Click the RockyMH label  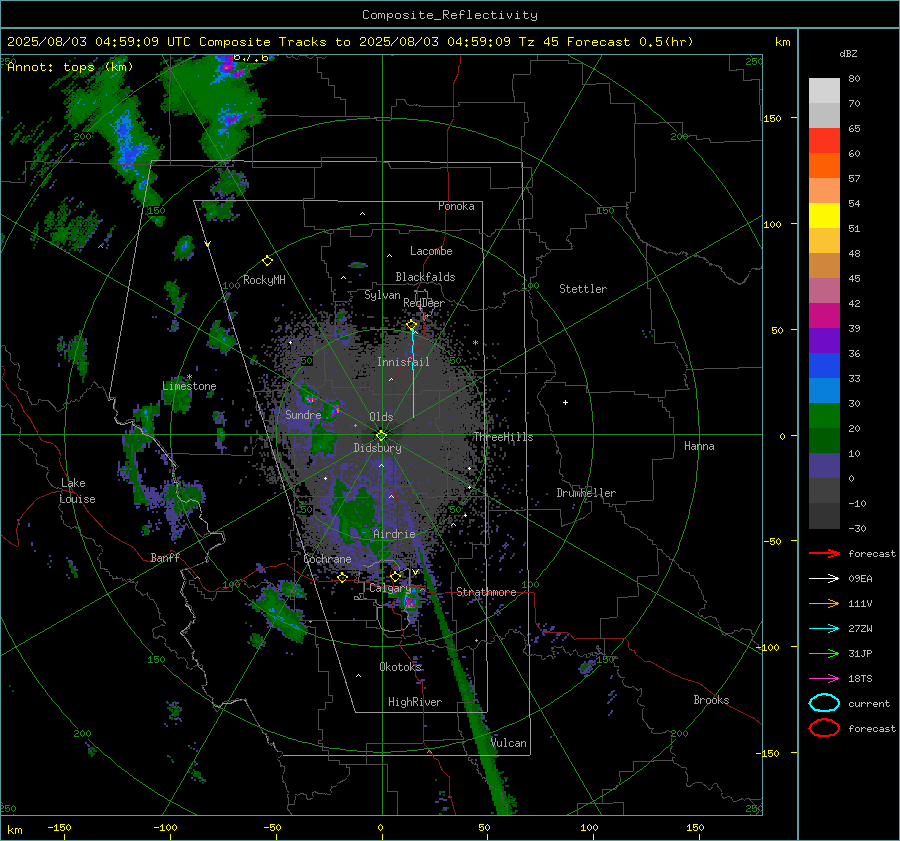[264, 280]
